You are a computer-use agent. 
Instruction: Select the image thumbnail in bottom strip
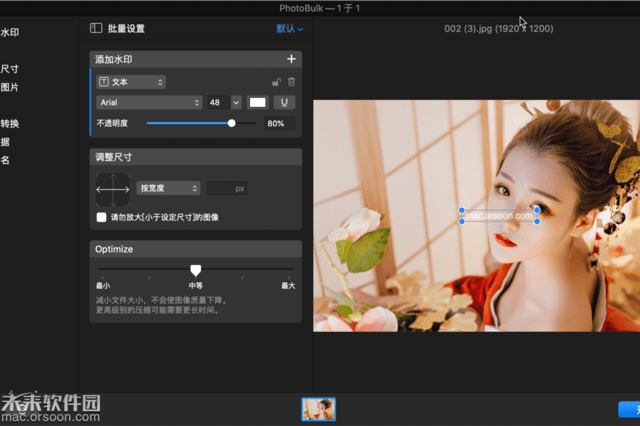tap(318, 409)
